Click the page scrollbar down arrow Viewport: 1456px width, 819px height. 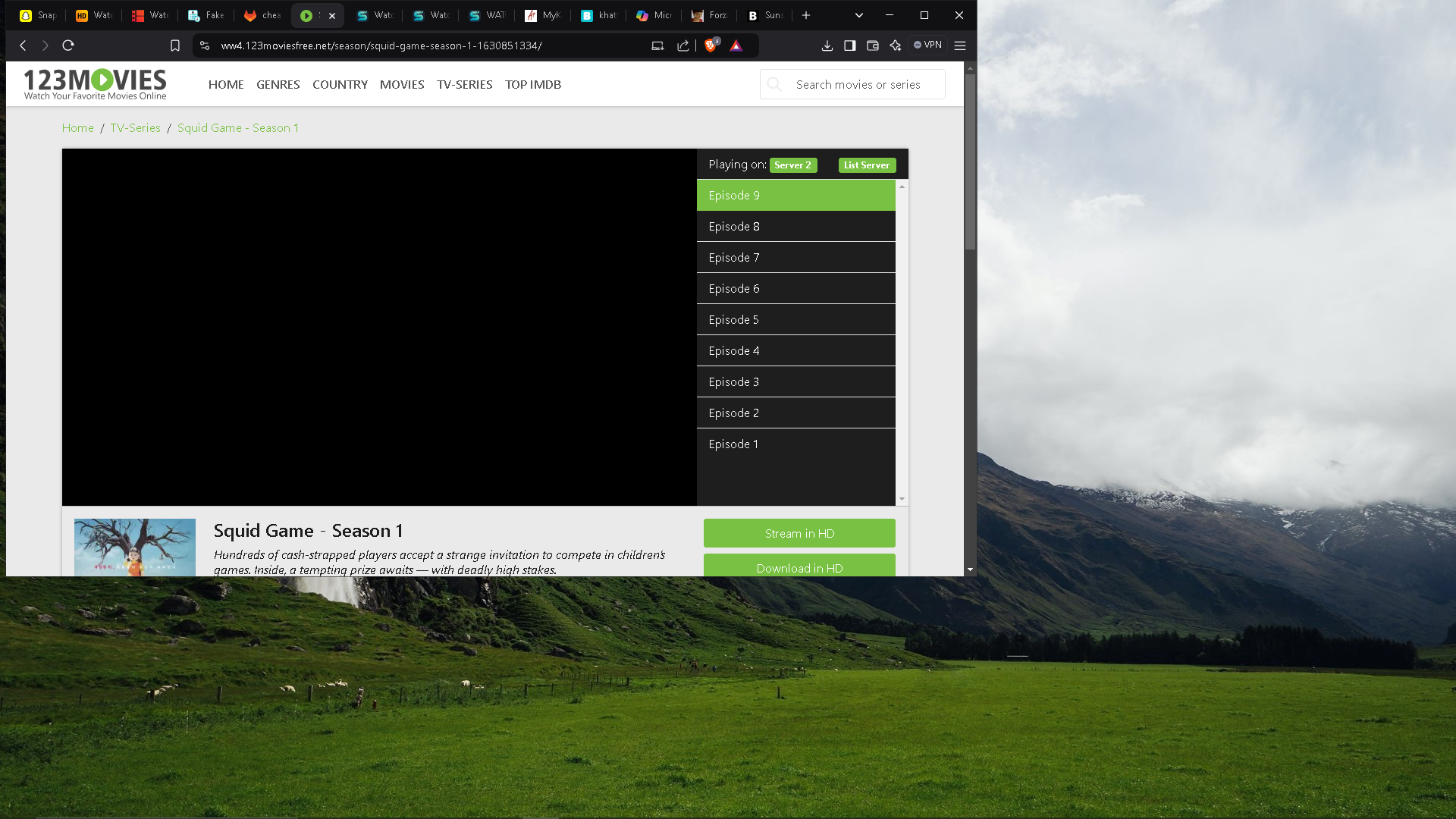pyautogui.click(x=970, y=570)
